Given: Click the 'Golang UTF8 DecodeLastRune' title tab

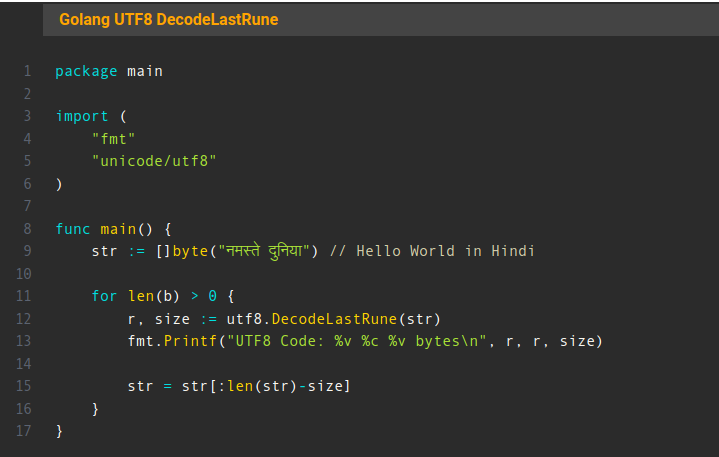Looking at the screenshot, I should click(168, 20).
